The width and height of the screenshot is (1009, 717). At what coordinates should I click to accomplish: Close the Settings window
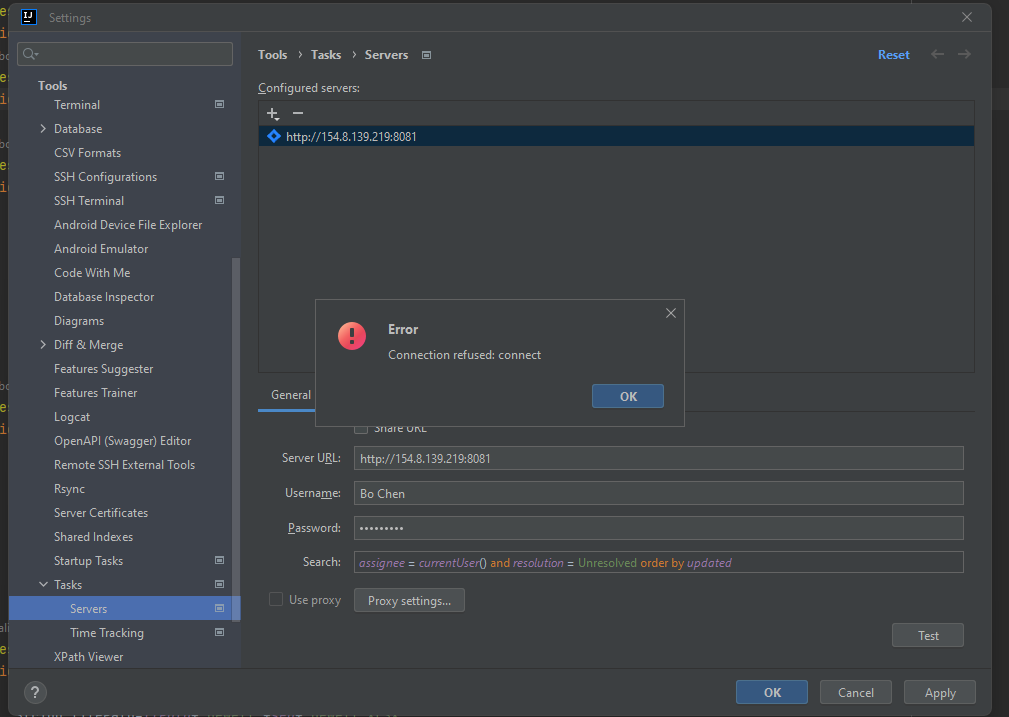(967, 17)
